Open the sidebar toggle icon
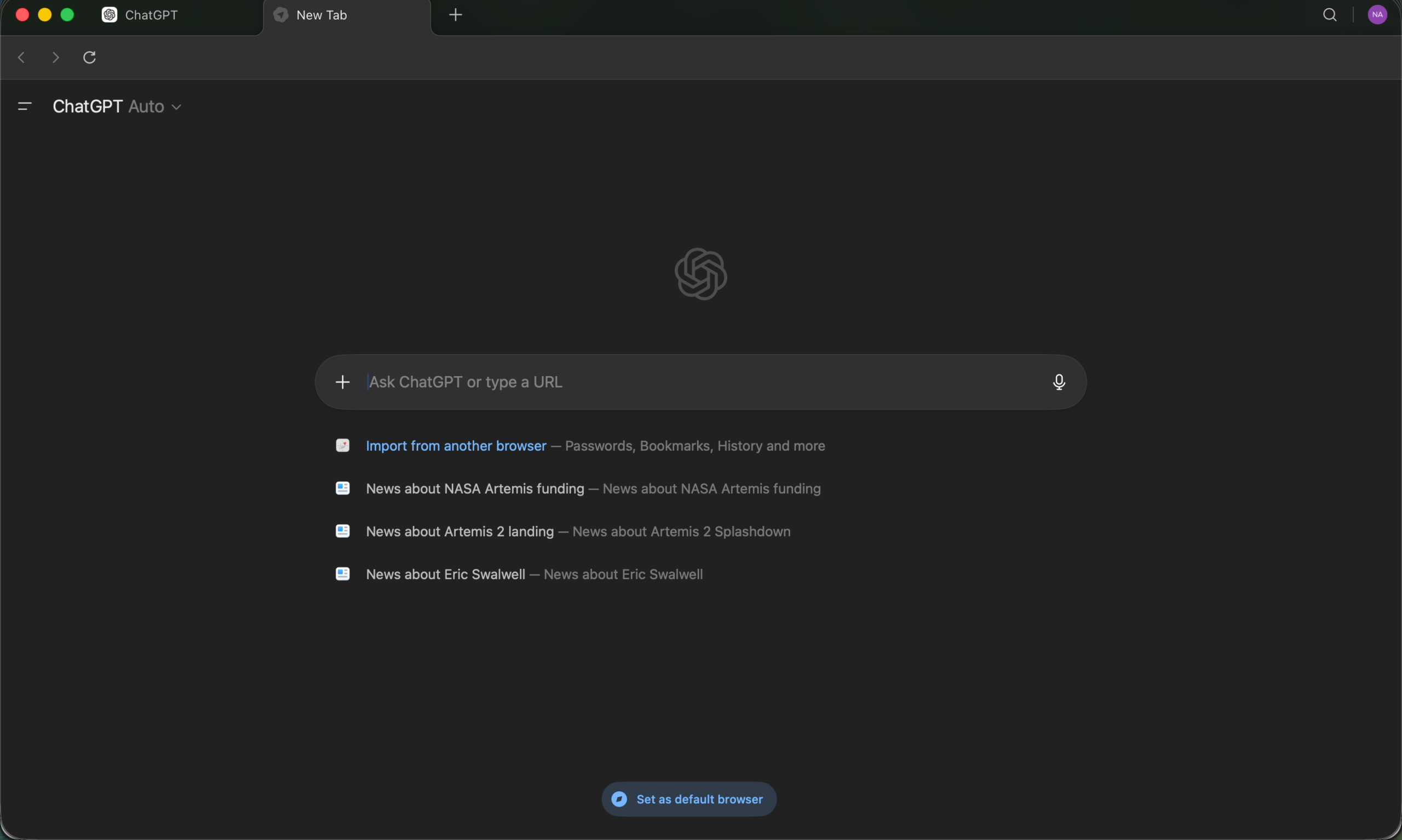Screen dimensions: 1402x840 (x=24, y=106)
